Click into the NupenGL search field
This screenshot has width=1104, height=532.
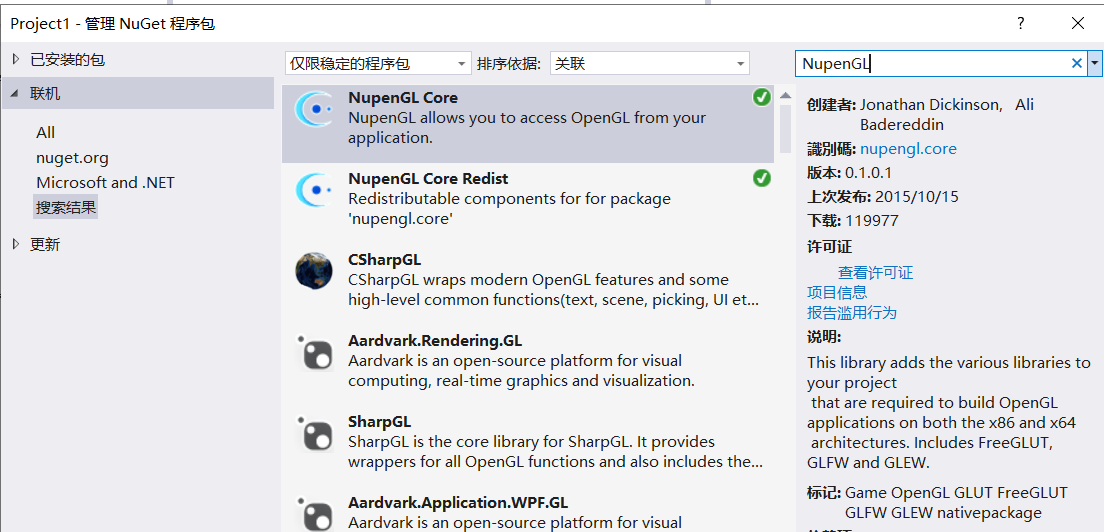click(x=930, y=63)
